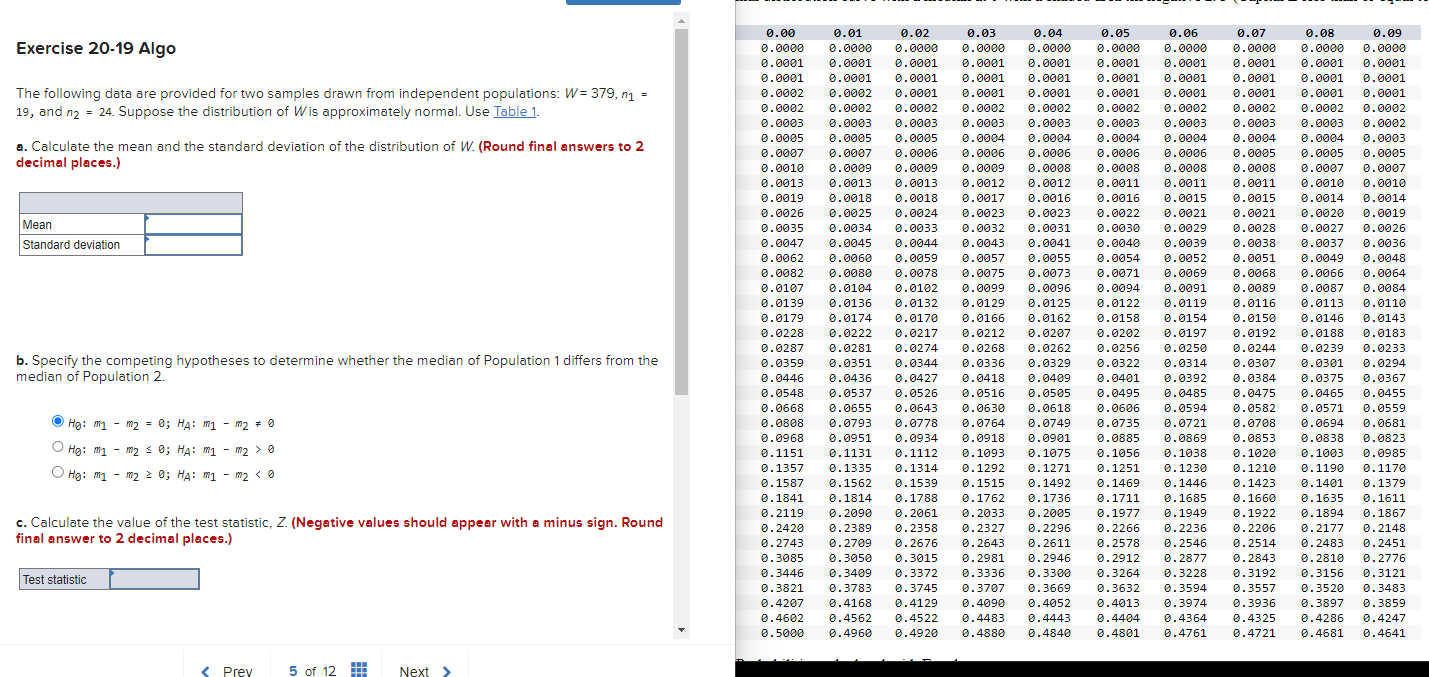Select hypothesis HA: m1 − m2 < 0
The width and height of the screenshot is (1429, 677).
tap(58, 473)
